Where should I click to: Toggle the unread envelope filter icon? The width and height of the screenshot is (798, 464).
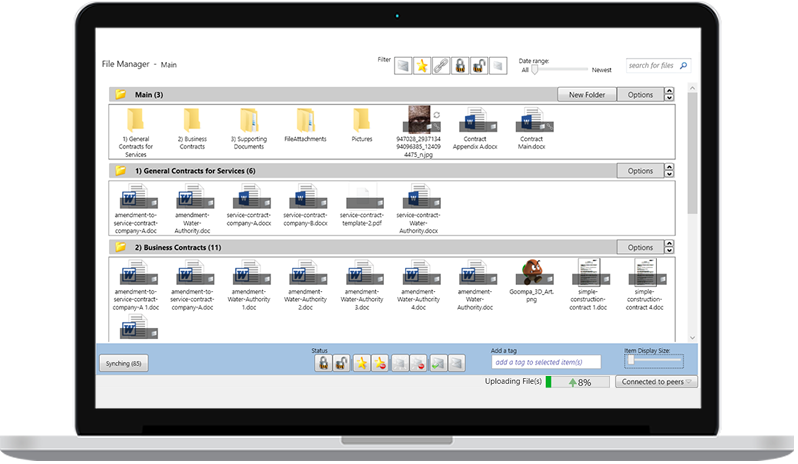[403, 66]
